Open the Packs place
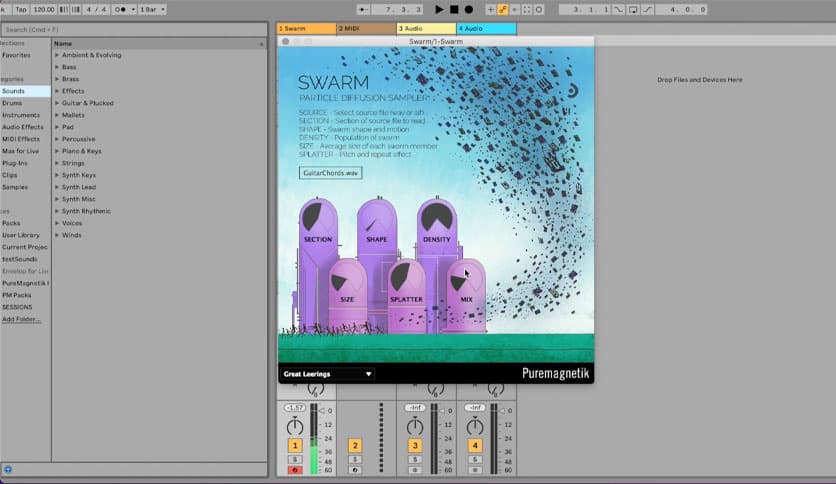This screenshot has height=484, width=836. [11, 223]
